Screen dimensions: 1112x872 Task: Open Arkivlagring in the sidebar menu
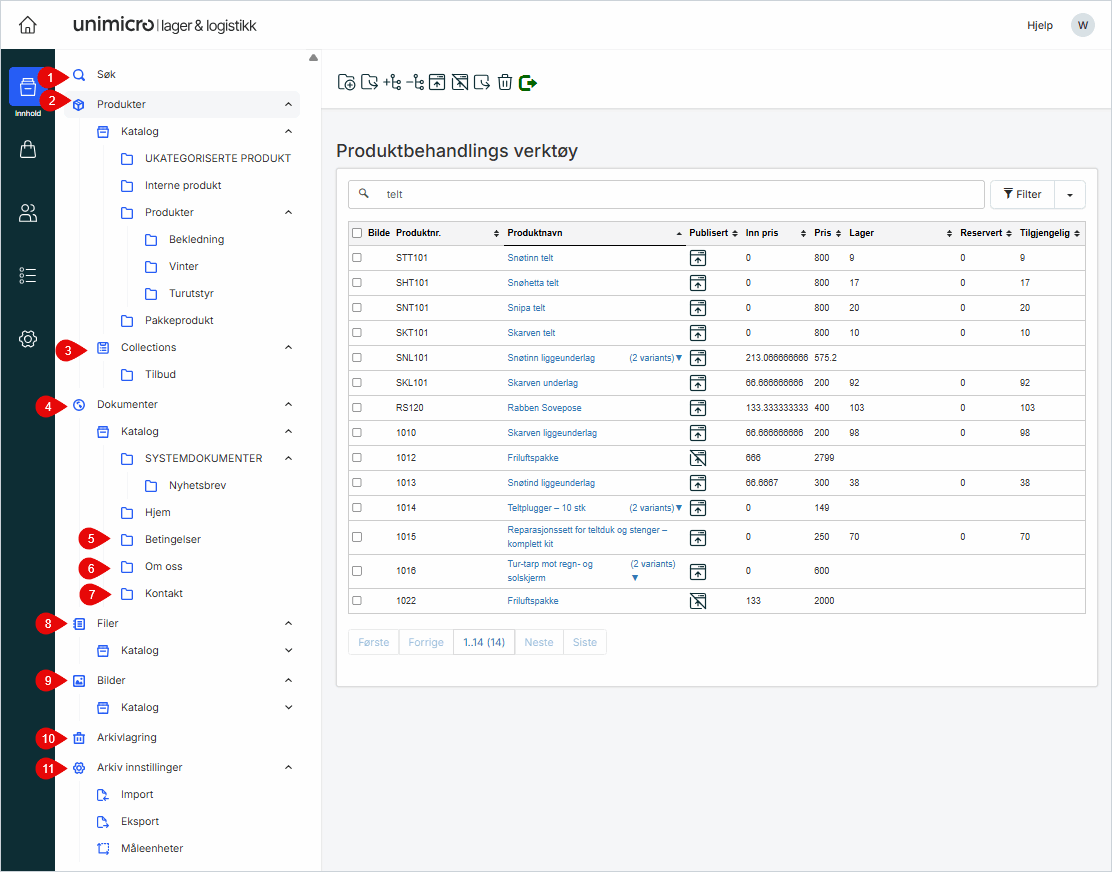tap(126, 738)
